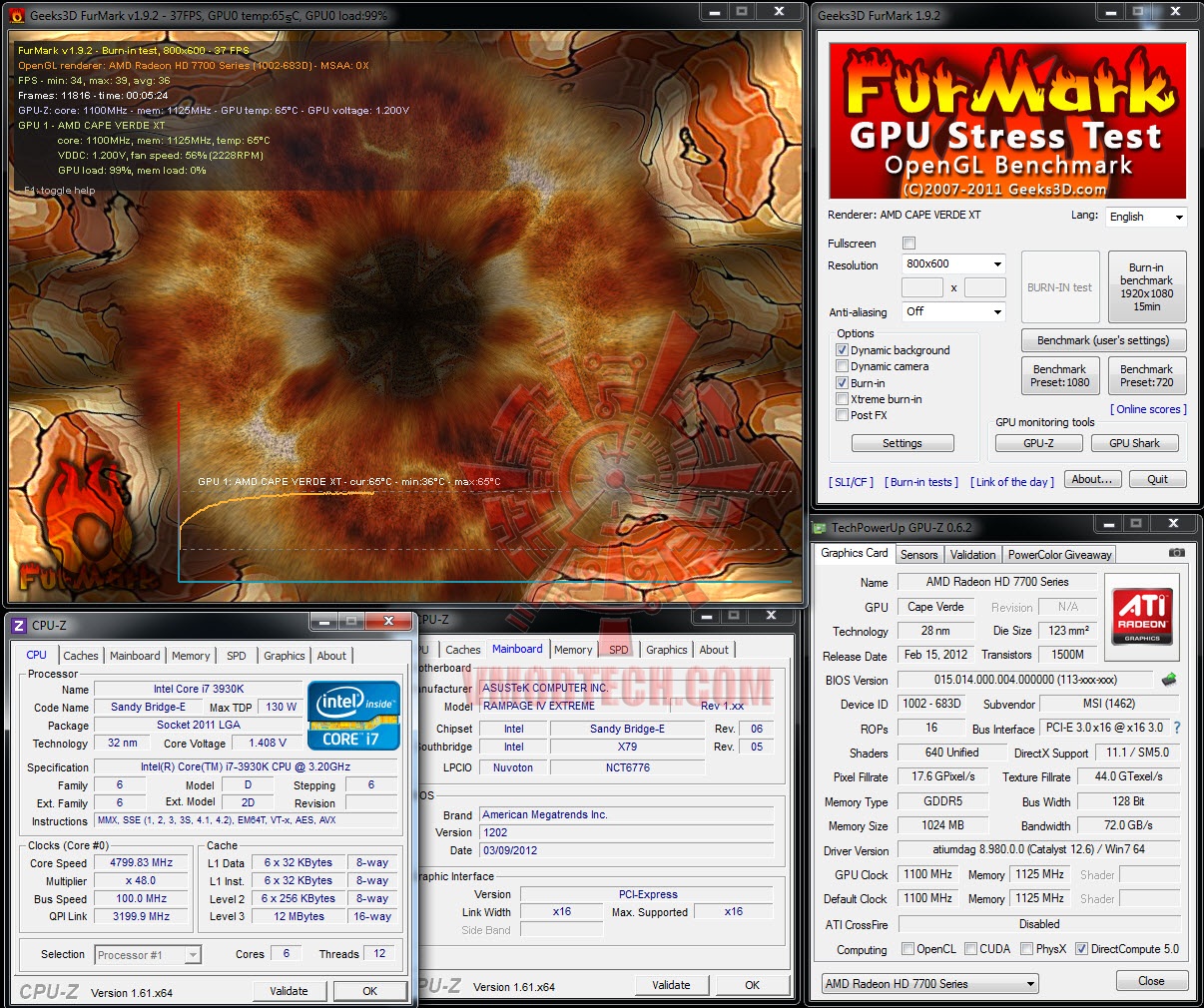Image resolution: width=1204 pixels, height=1008 pixels.
Task: Quit FurMark with Quit button
Action: 1157,479
